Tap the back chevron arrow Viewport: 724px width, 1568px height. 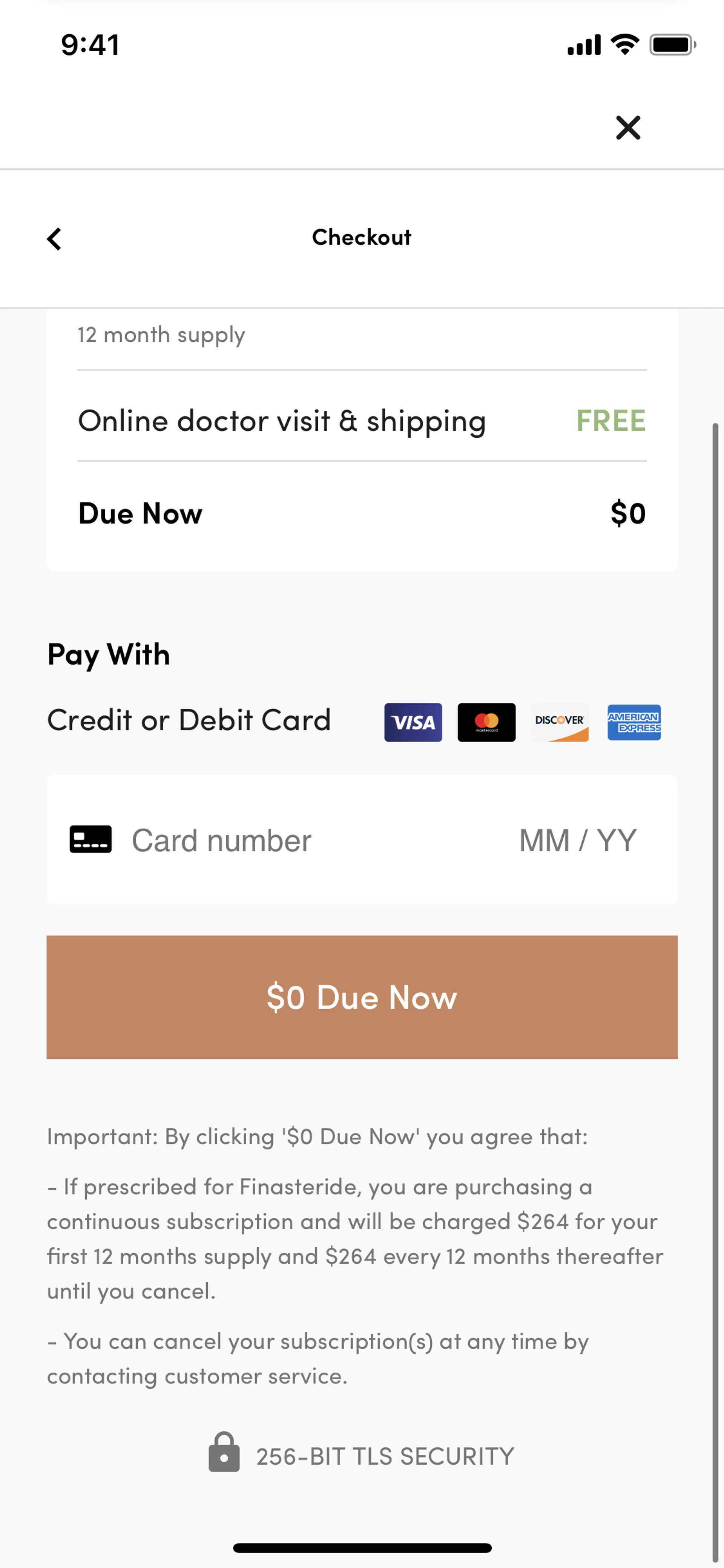(54, 239)
